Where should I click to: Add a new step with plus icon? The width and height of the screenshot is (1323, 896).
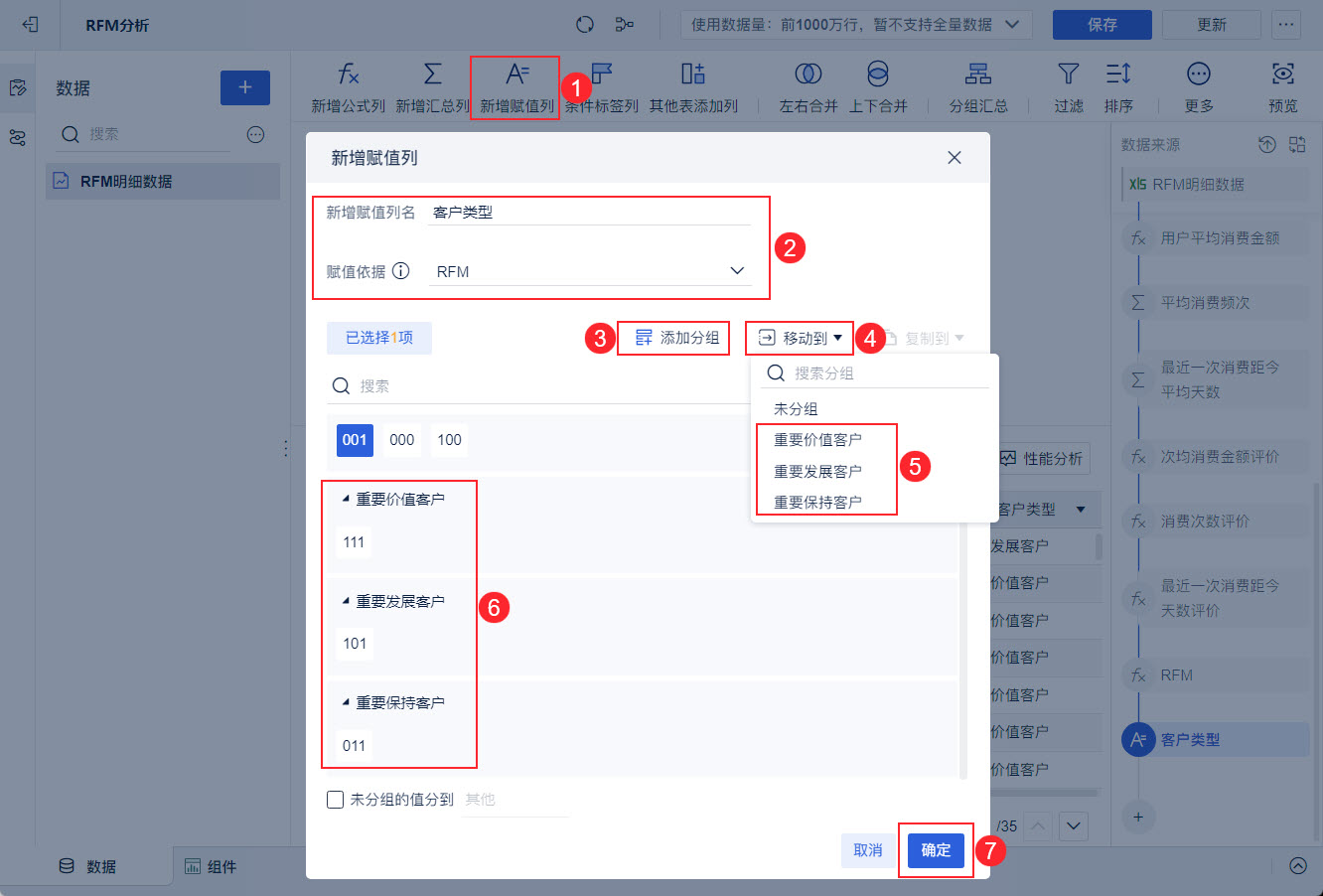click(x=1138, y=818)
